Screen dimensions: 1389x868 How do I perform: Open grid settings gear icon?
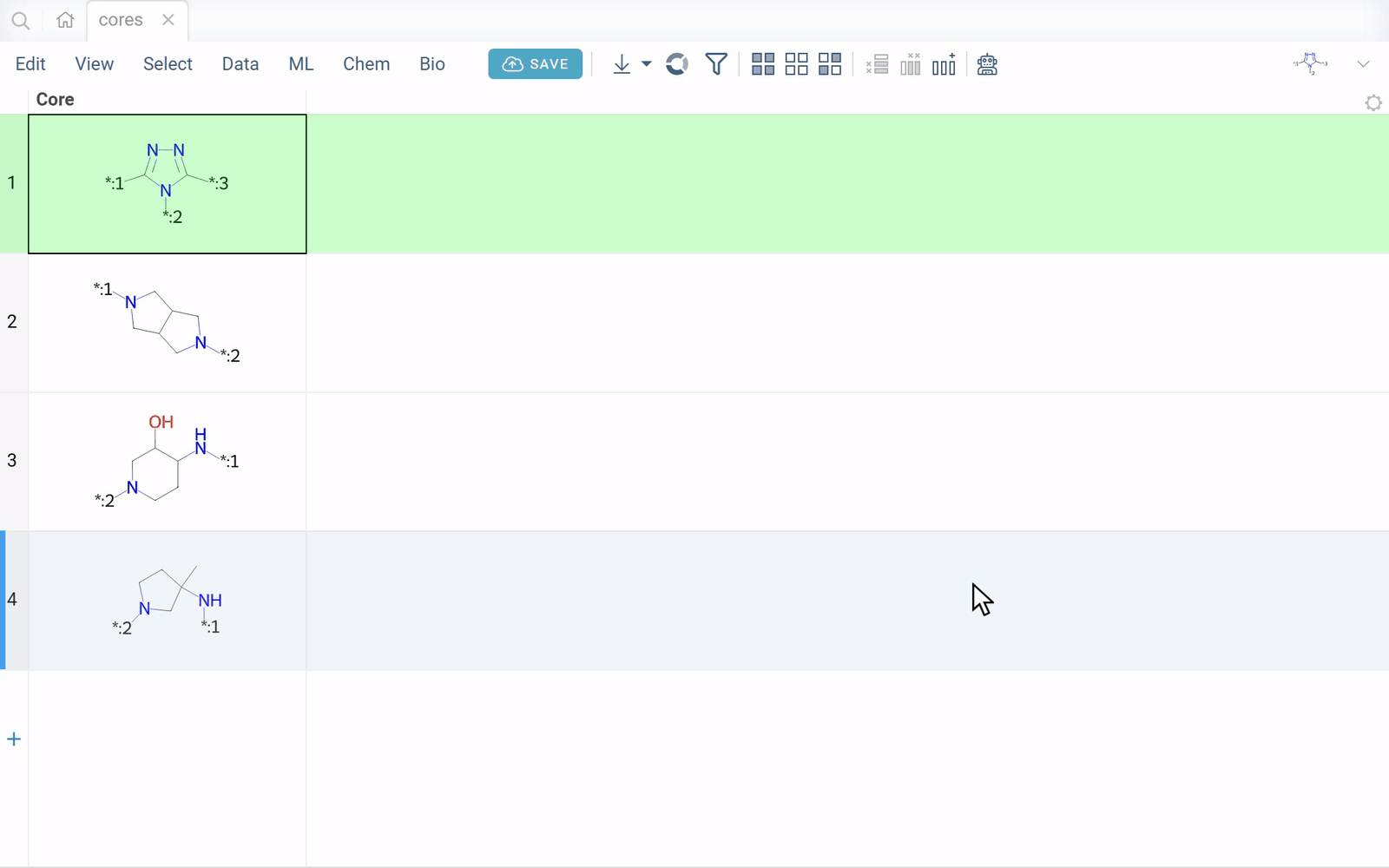coord(1373,102)
